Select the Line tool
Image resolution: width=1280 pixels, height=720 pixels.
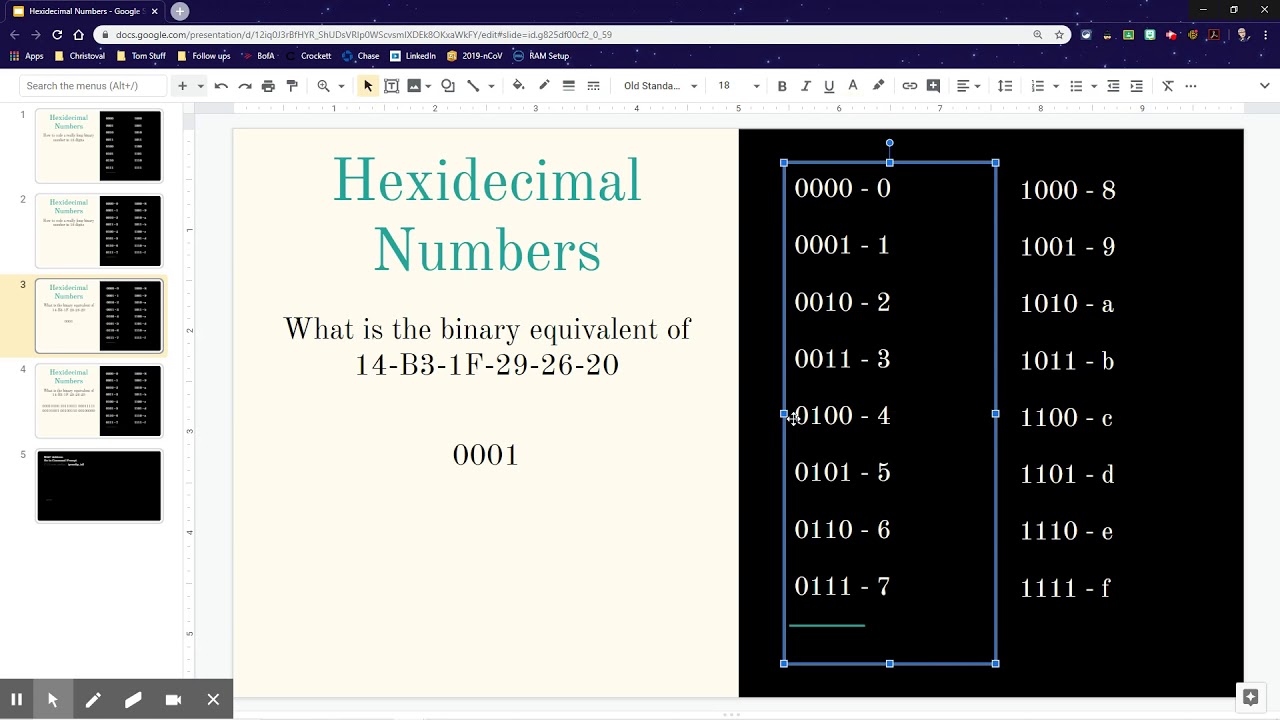[473, 86]
